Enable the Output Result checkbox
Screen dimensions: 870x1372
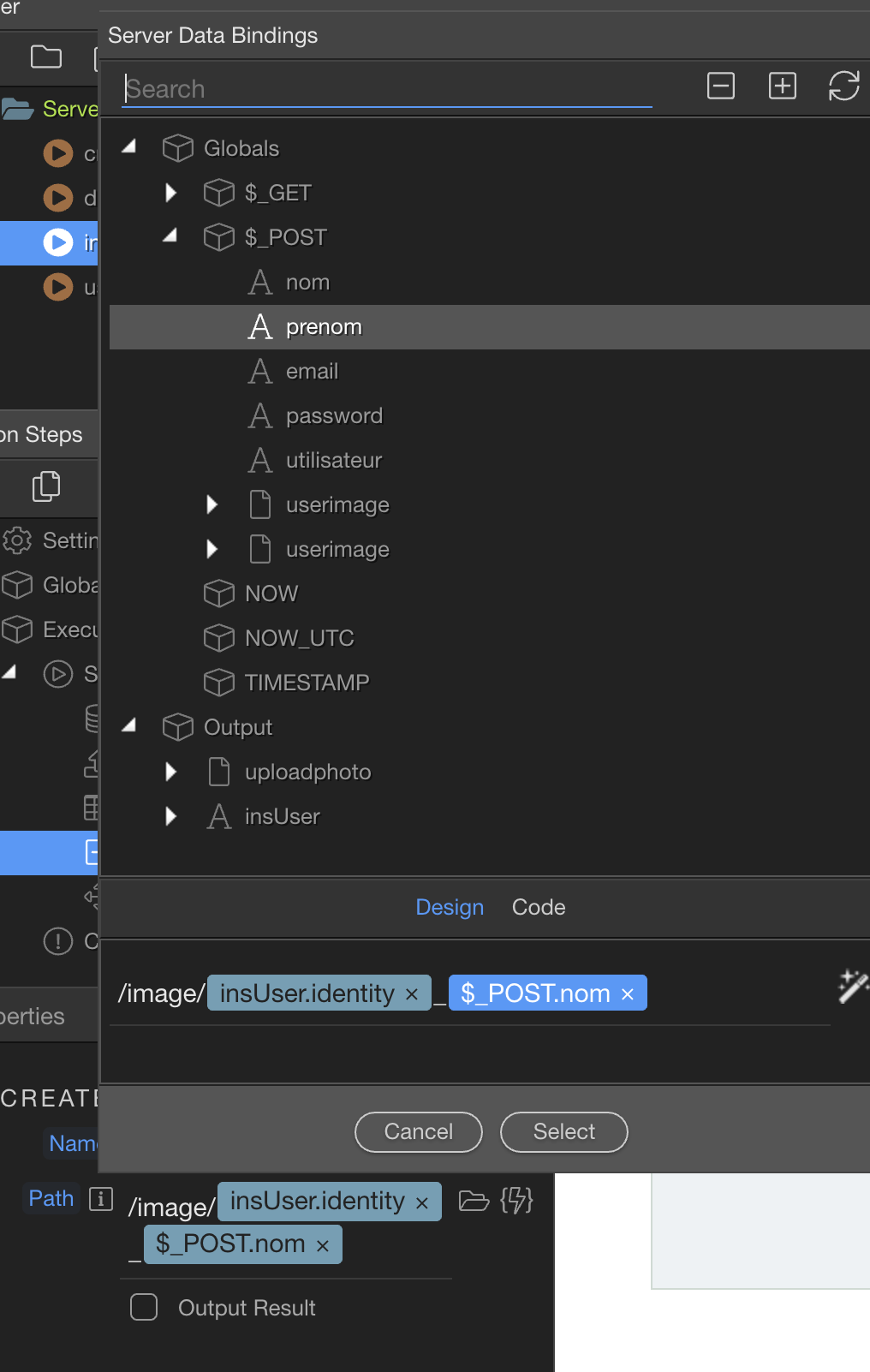tap(144, 1308)
